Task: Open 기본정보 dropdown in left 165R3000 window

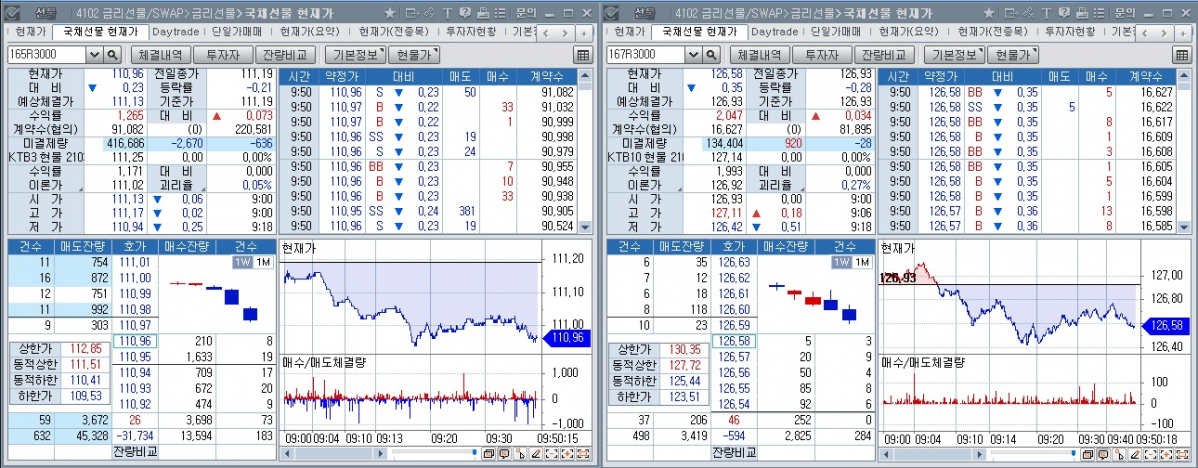Action: [x=355, y=55]
